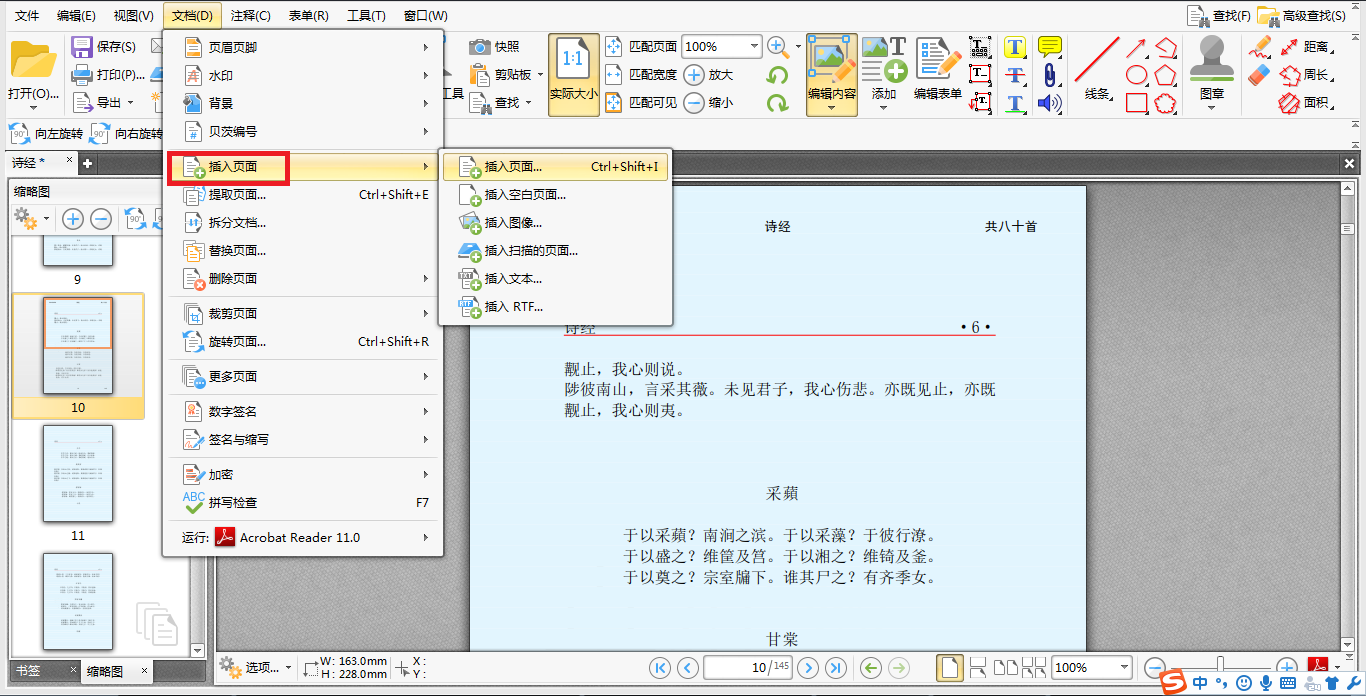Viewport: 1366px width, 696px height.
Task: Select the strikeout text T tool
Action: tap(1015, 75)
